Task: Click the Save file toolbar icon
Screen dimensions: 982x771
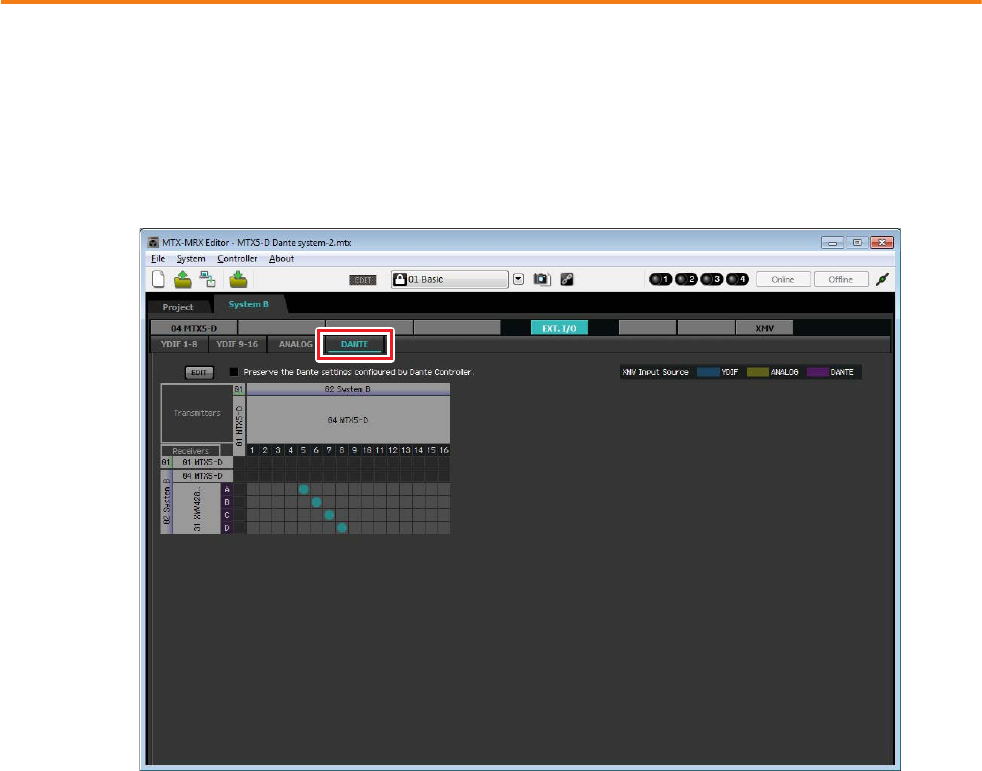Action: pos(238,279)
